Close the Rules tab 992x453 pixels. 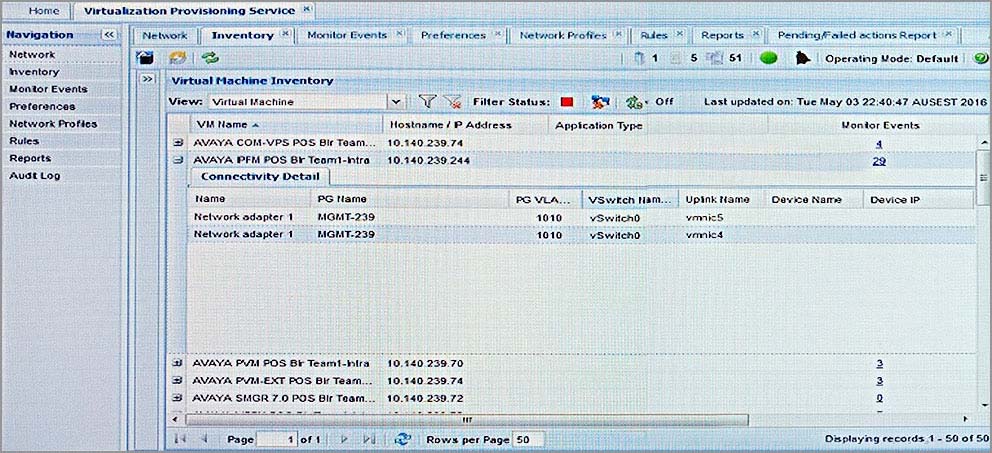(x=679, y=34)
